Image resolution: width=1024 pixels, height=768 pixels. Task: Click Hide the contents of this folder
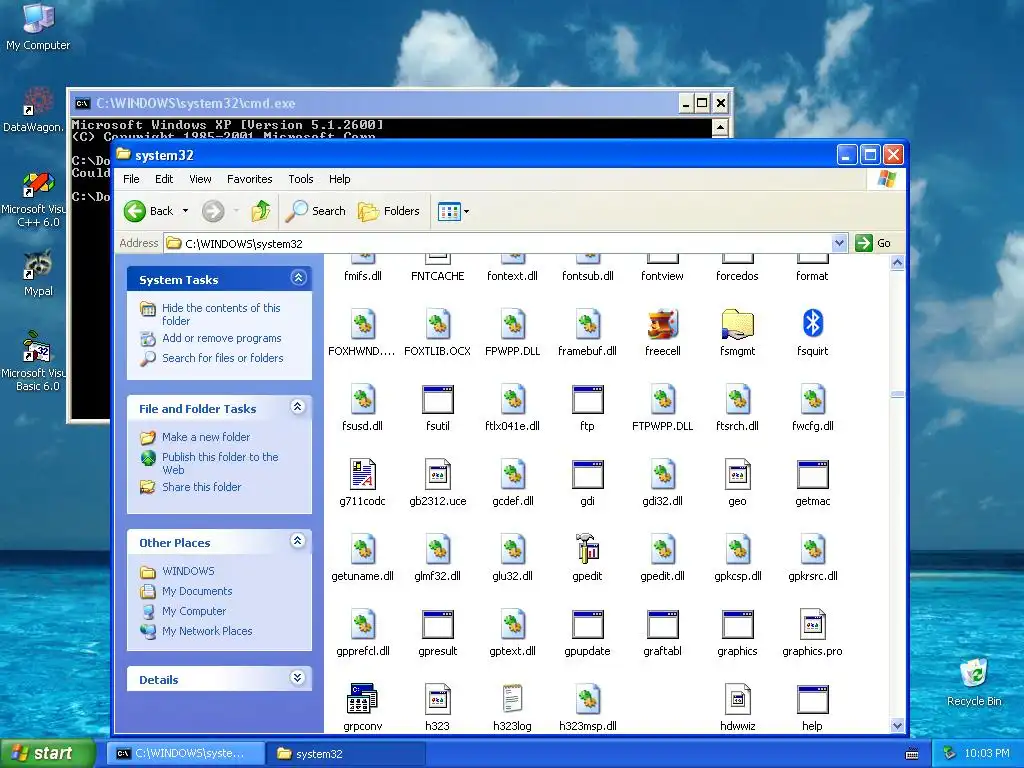coord(221,314)
